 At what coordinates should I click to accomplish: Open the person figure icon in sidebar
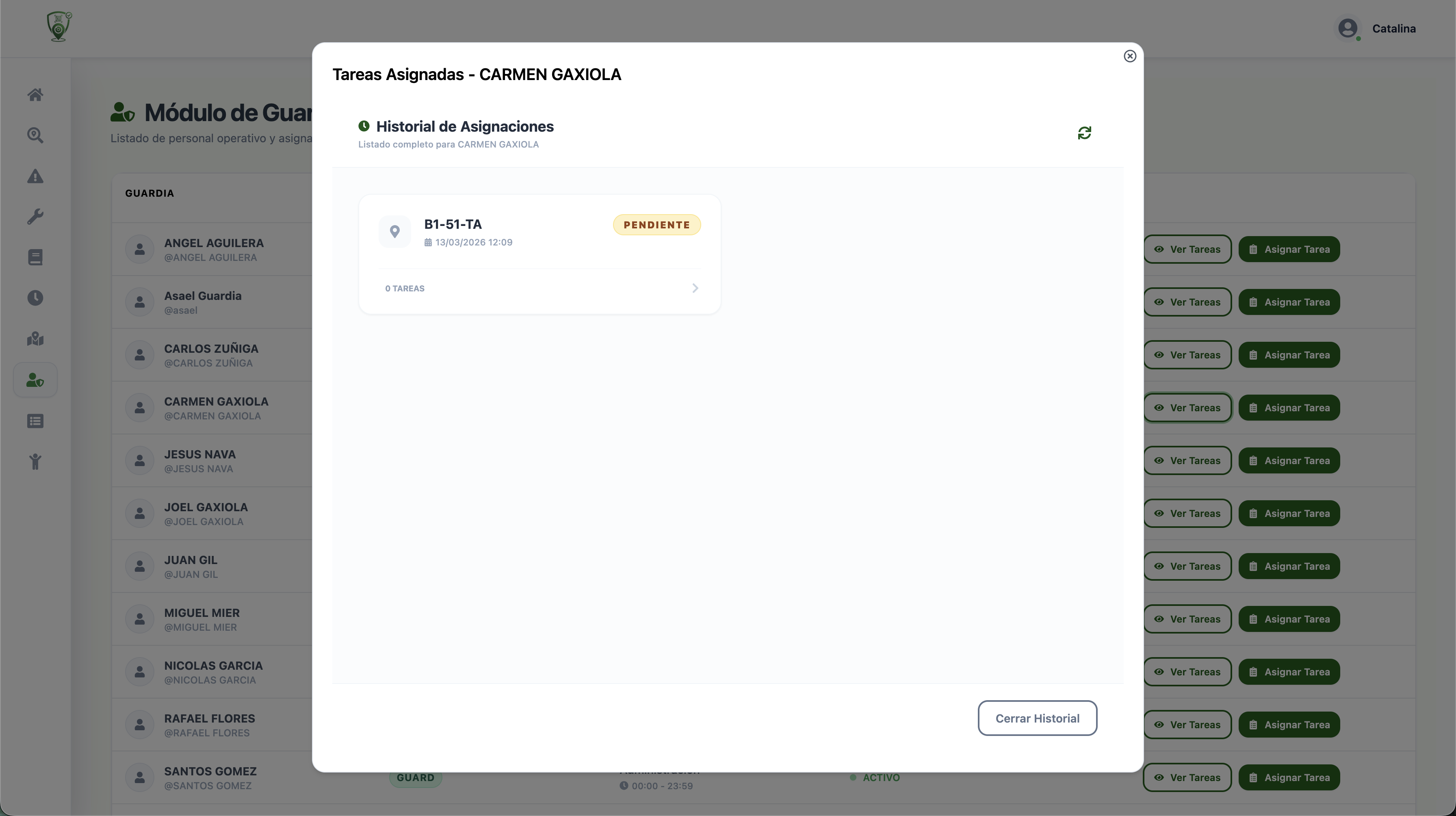tap(35, 462)
